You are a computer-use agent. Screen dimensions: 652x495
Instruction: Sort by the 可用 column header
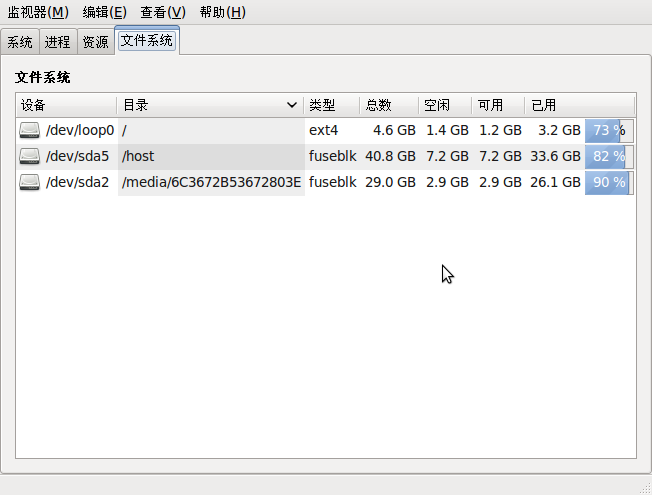coord(498,105)
